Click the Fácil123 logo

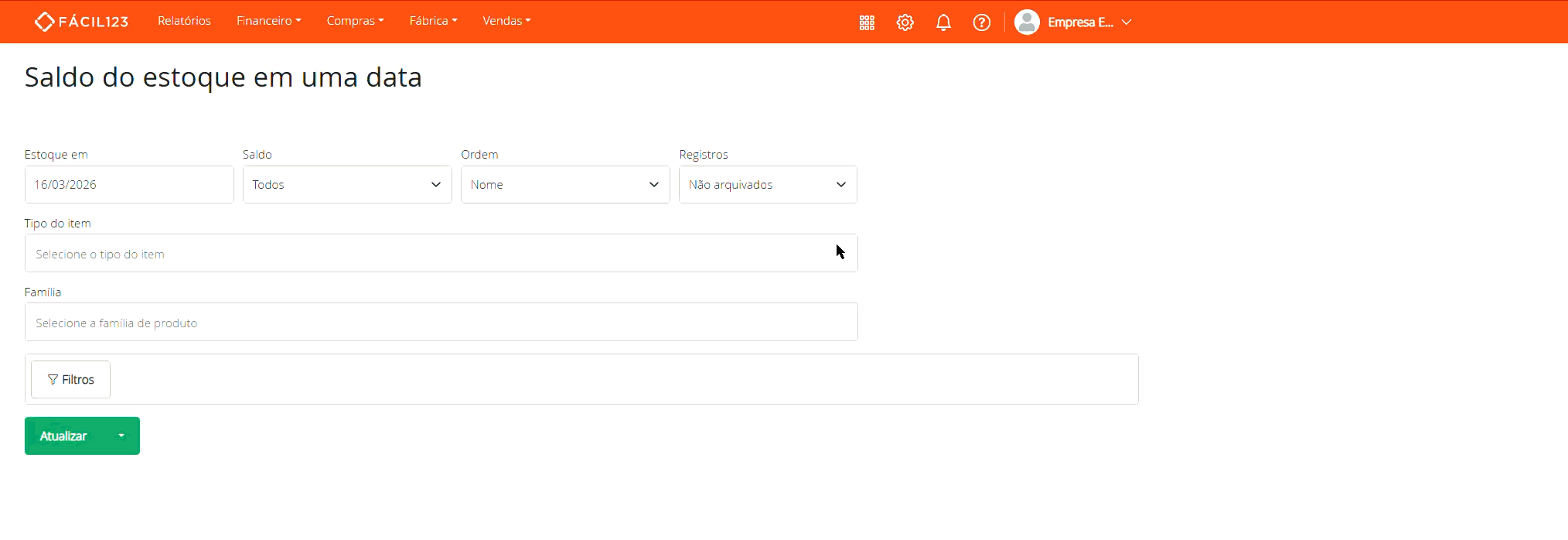tap(81, 22)
